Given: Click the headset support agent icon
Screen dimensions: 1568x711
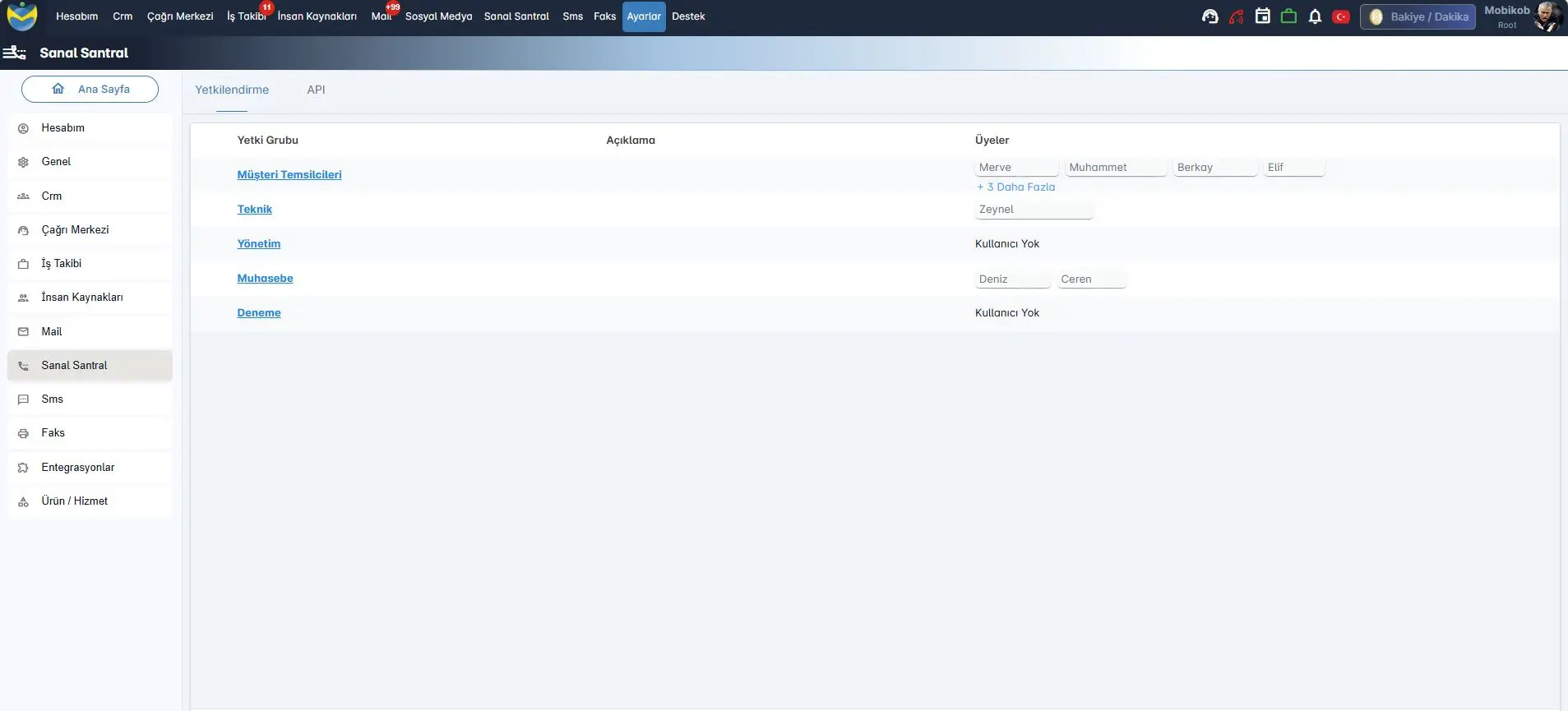Looking at the screenshot, I should click(x=1210, y=16).
